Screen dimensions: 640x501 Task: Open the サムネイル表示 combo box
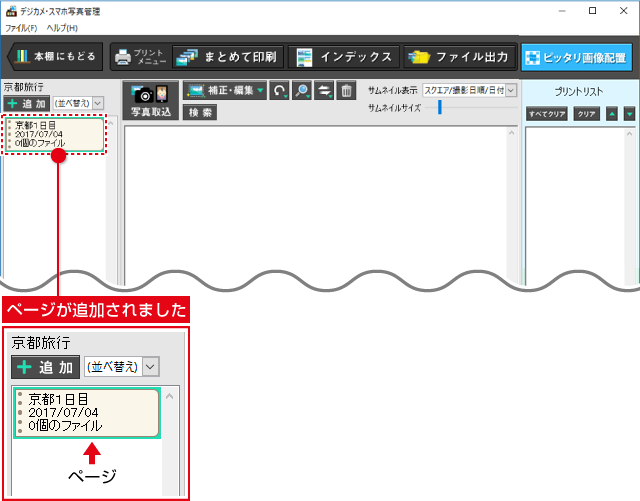point(469,90)
